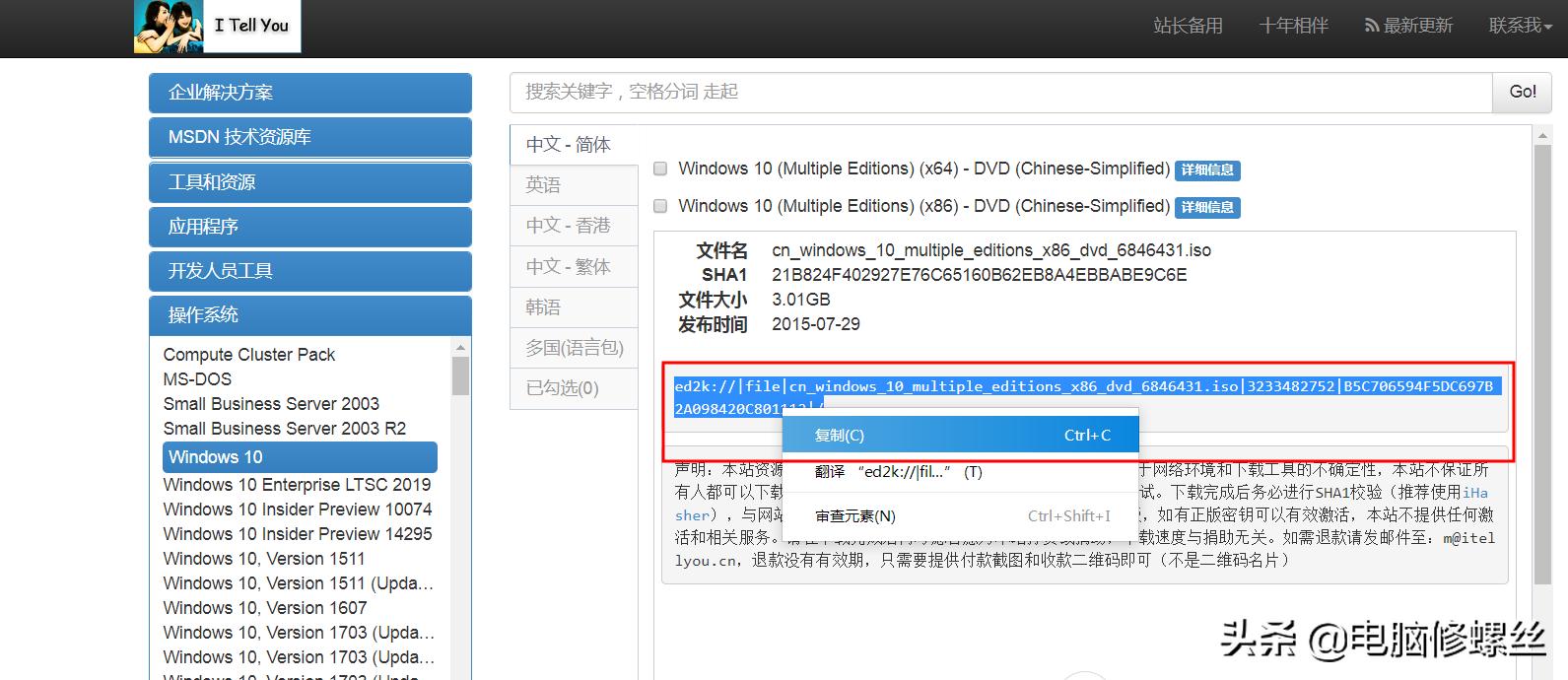Viewport: 1568px width, 680px height.
Task: Select Windows 10, Version 1607
Action: click(265, 608)
